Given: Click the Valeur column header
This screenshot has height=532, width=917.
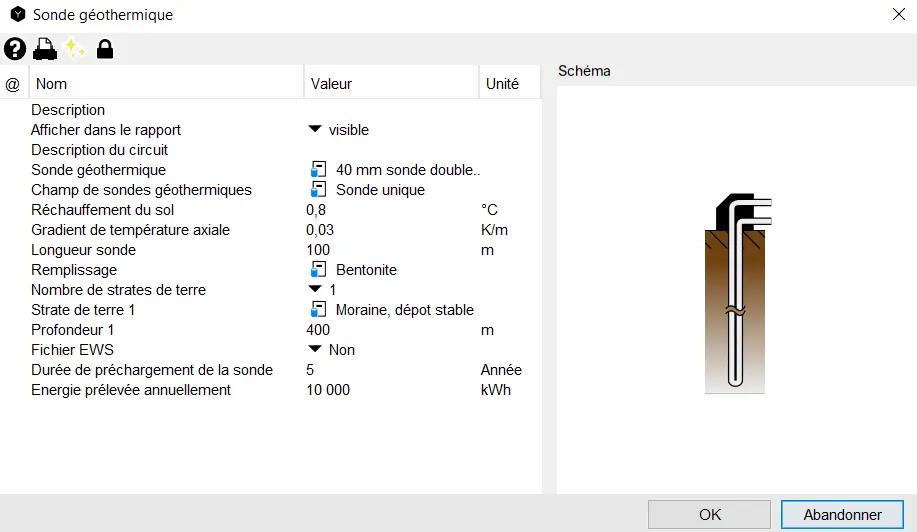Looking at the screenshot, I should 391,84.
